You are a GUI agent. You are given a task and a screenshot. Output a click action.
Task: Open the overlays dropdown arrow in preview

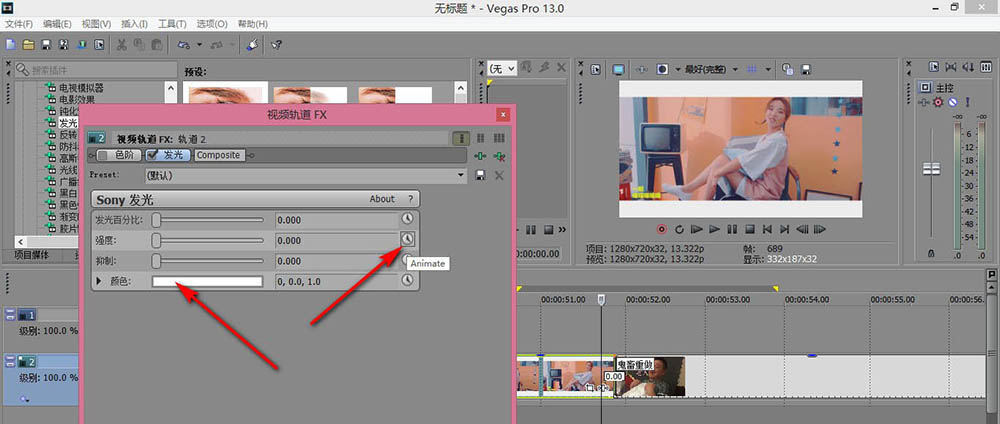(768, 69)
